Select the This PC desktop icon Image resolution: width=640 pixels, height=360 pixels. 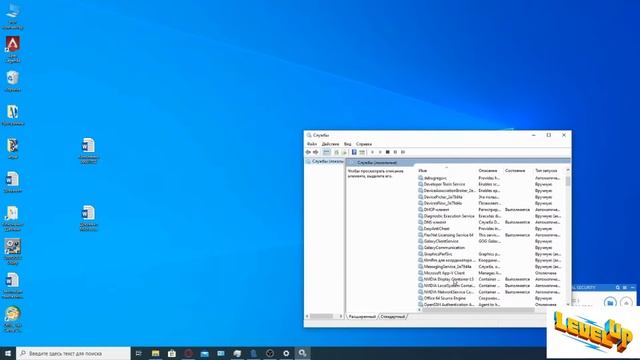click(x=13, y=17)
